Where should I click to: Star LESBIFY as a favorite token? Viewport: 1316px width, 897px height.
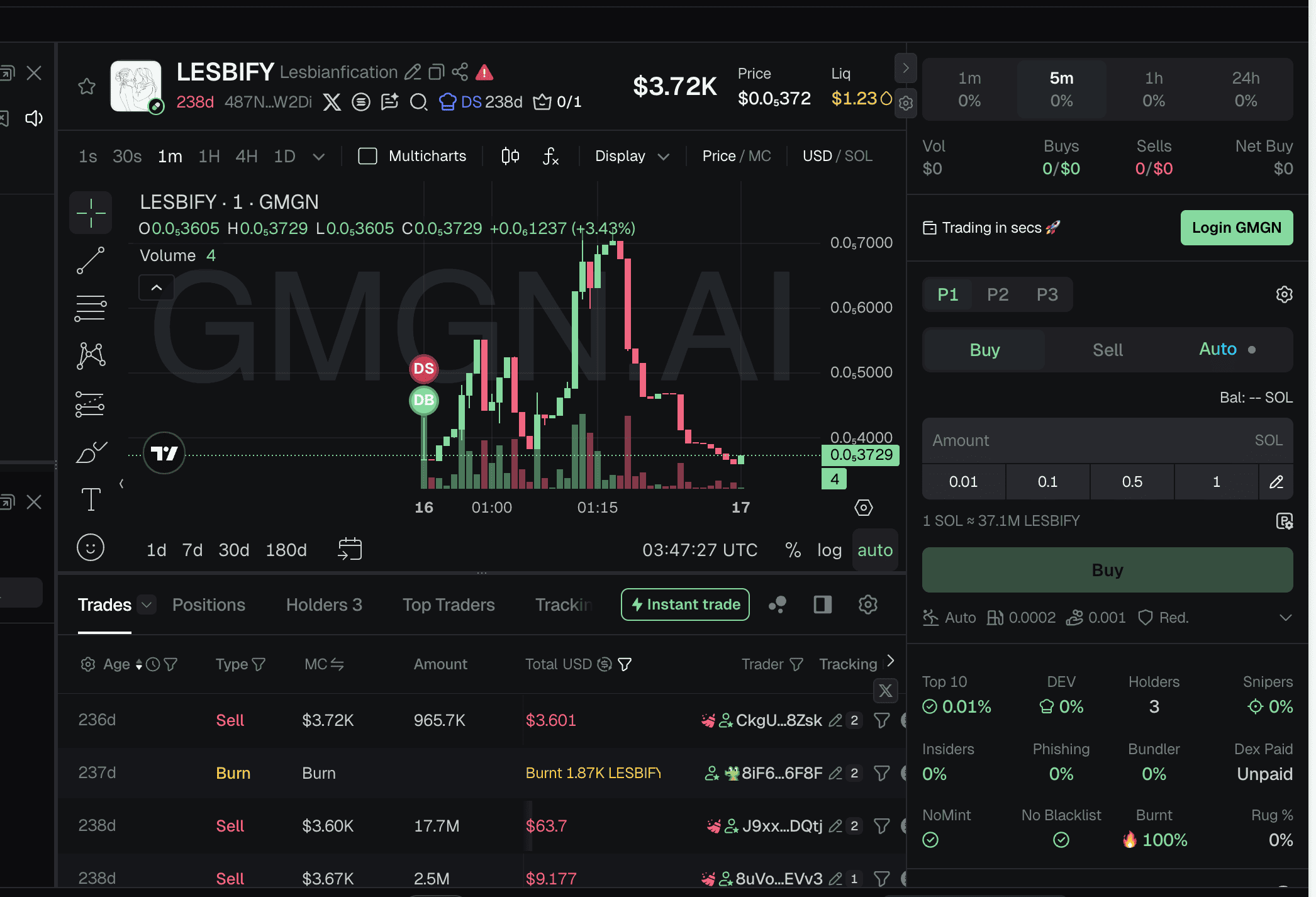pos(87,86)
